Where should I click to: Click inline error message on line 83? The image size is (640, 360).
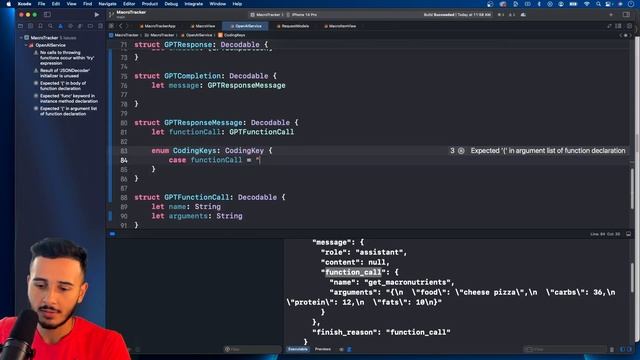coord(548,151)
